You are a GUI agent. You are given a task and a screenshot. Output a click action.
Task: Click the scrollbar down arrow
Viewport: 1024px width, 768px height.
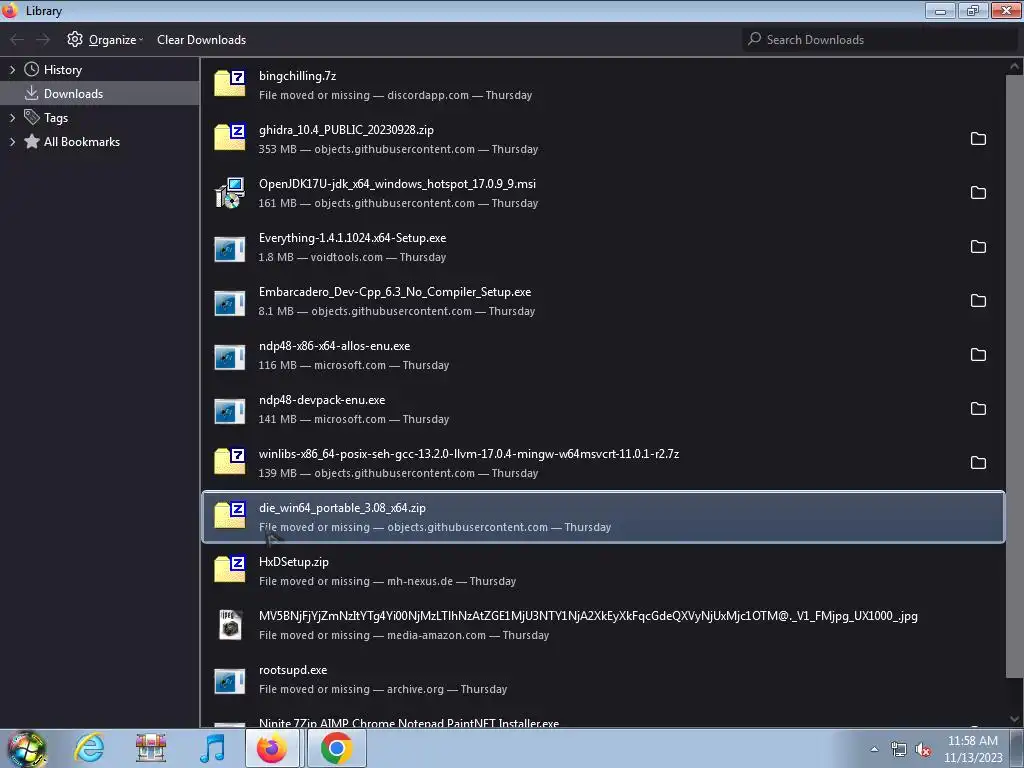tap(1014, 719)
